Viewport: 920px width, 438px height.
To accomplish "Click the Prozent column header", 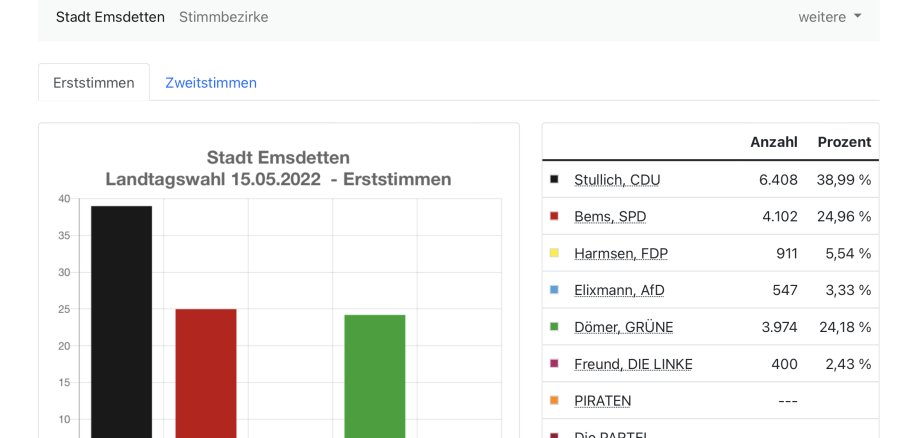I will [844, 142].
